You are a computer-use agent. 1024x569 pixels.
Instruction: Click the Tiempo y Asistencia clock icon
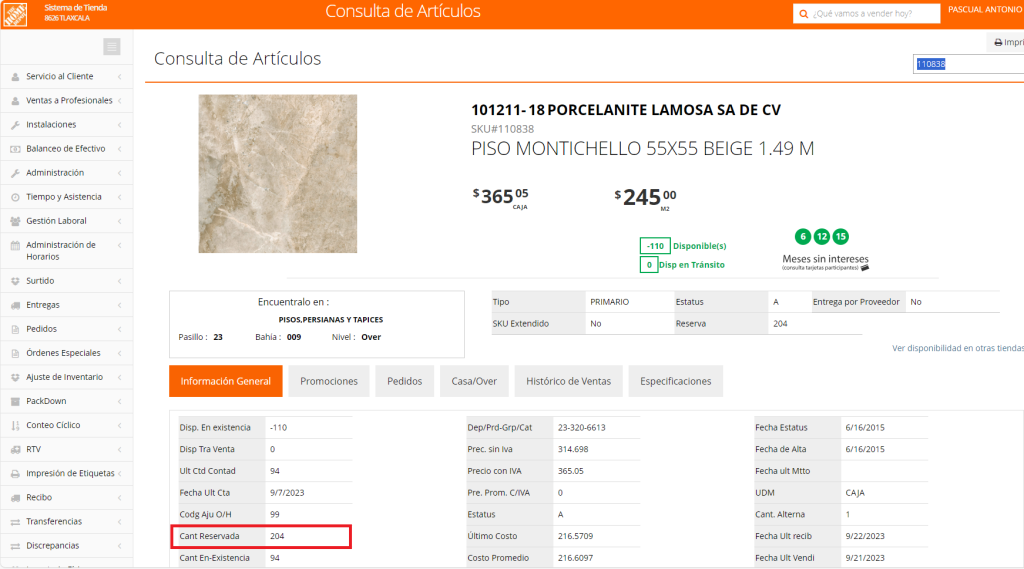[15, 197]
